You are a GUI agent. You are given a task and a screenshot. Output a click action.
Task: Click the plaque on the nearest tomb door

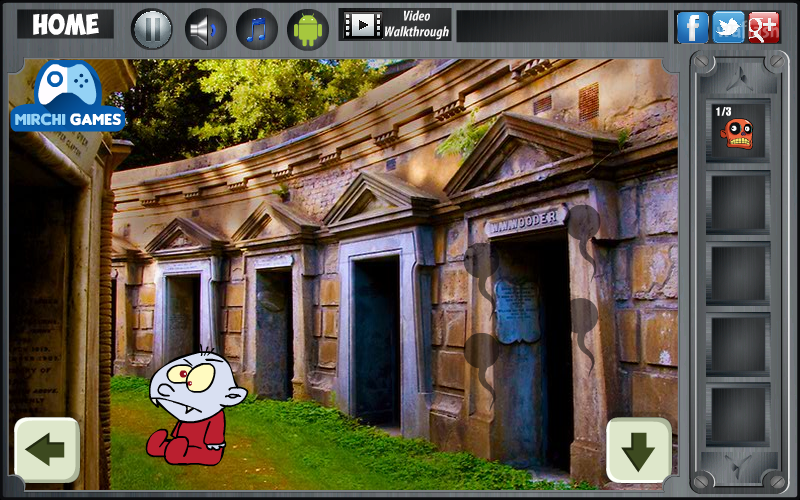click(517, 310)
